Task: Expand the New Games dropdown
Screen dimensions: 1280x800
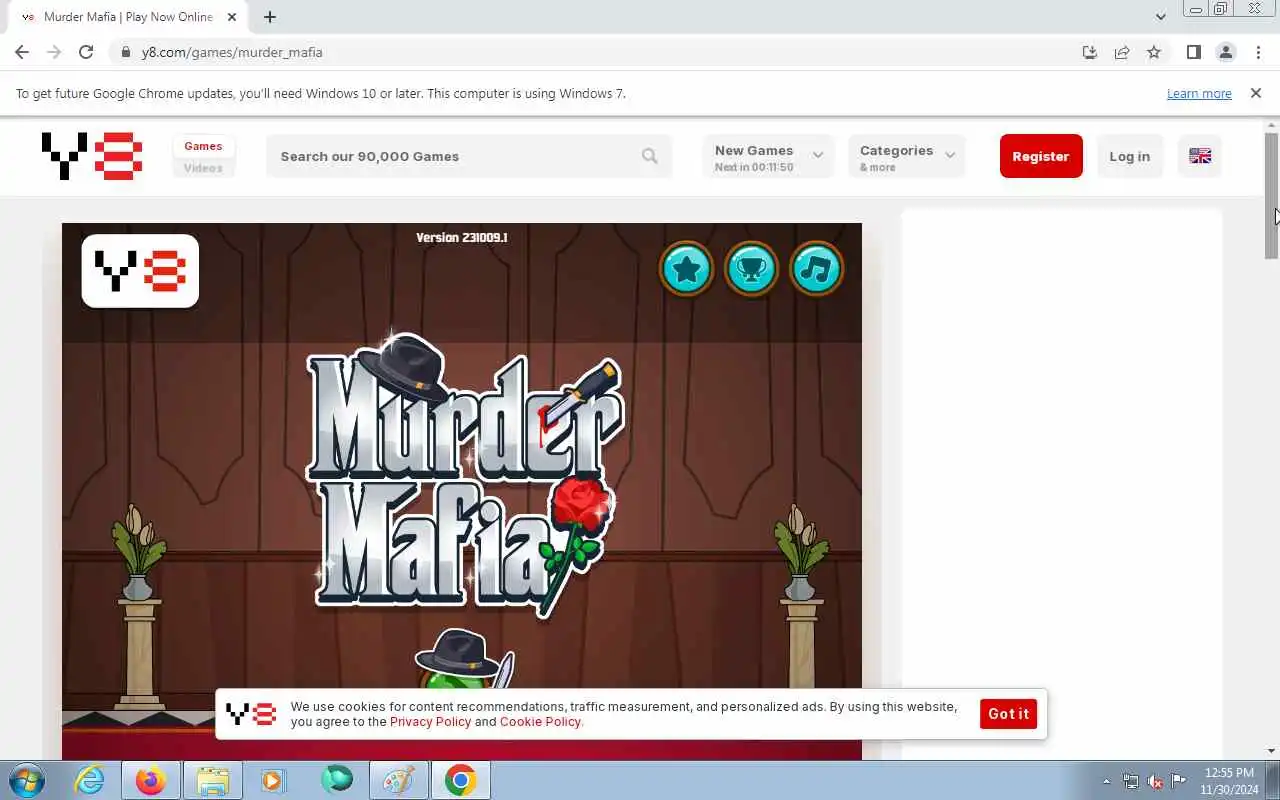Action: (x=768, y=156)
